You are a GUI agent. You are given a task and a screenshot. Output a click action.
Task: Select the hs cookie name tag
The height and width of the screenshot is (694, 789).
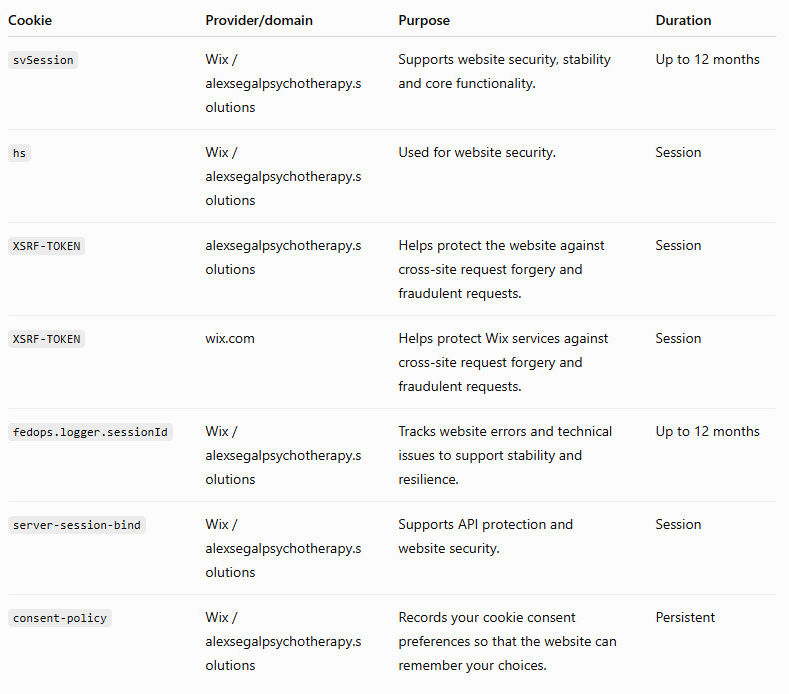click(19, 153)
